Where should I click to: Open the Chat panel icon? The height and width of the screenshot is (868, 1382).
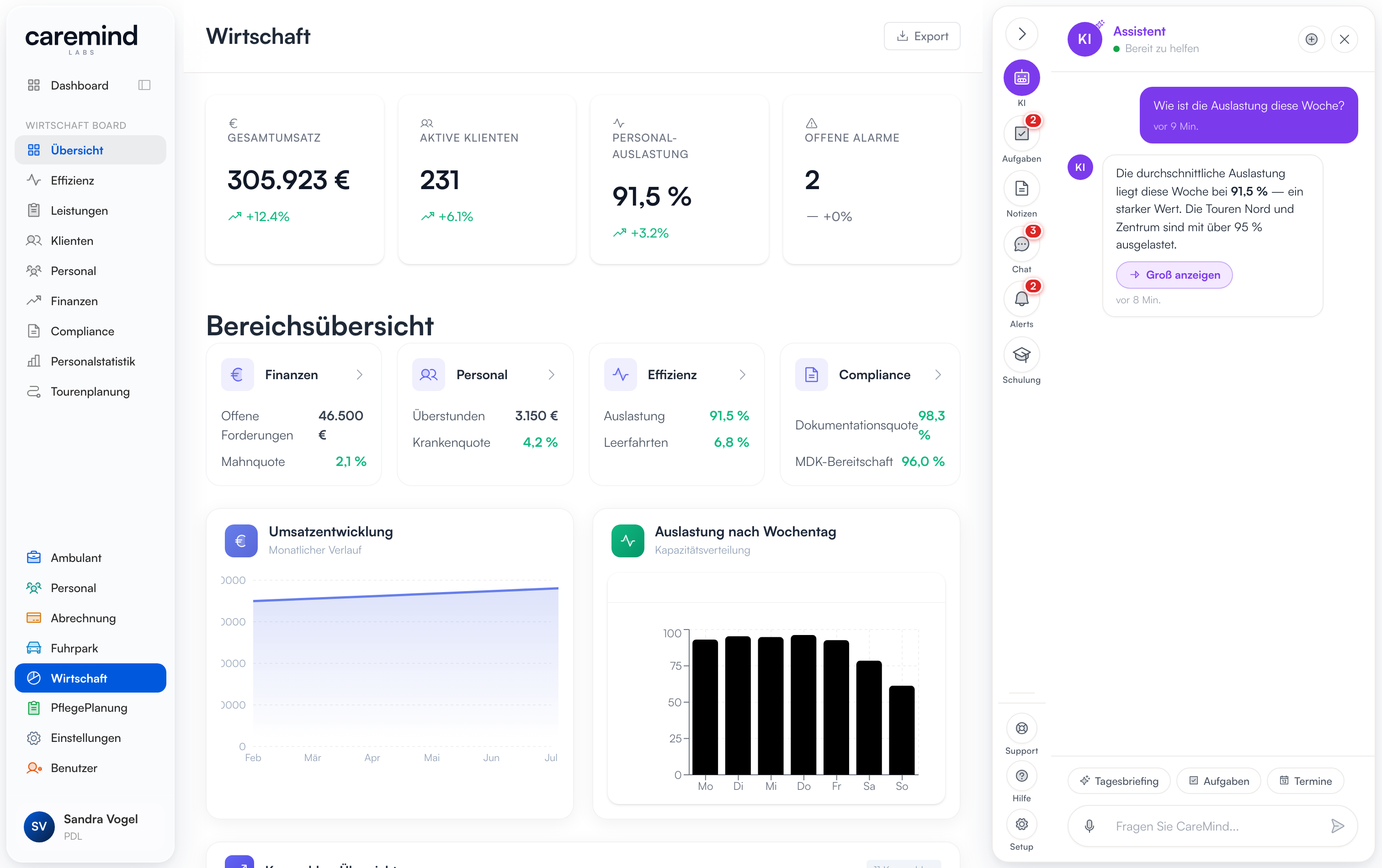tap(1021, 244)
